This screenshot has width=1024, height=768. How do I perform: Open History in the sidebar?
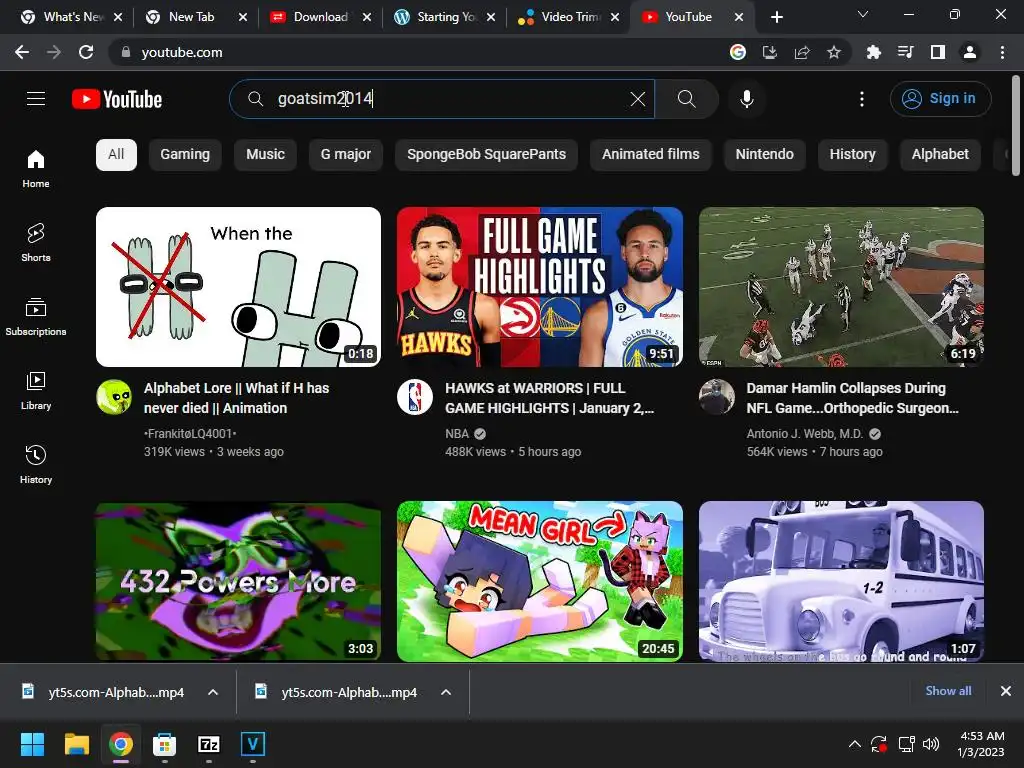click(36, 464)
